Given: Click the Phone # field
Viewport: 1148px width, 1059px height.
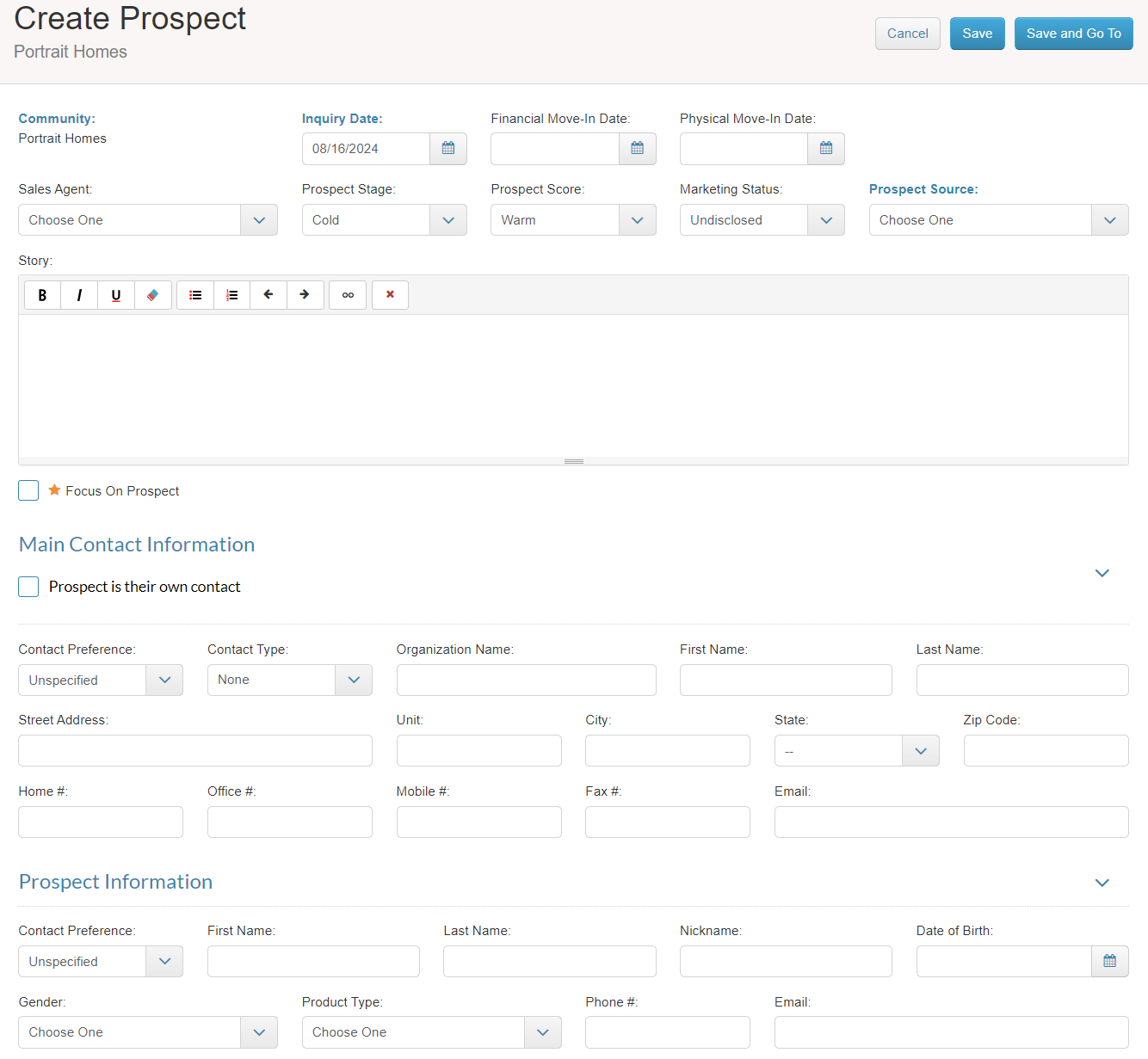Looking at the screenshot, I should click(668, 1032).
